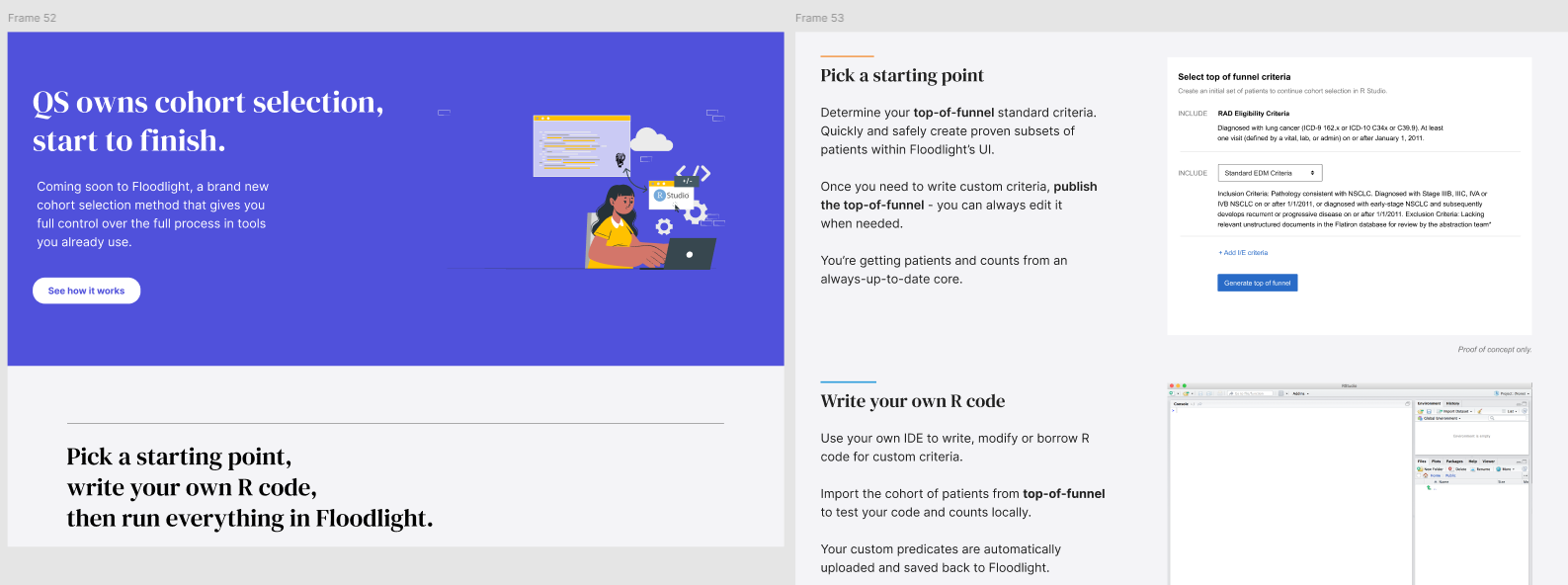Click the code brackets icon

694,173
